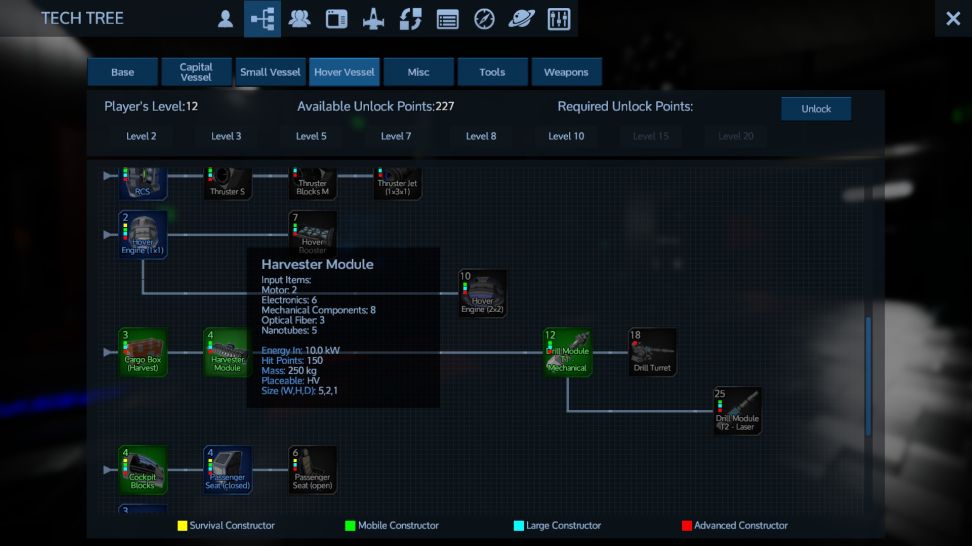Select the Thruster S node
This screenshot has height=546, width=972.
point(228,182)
